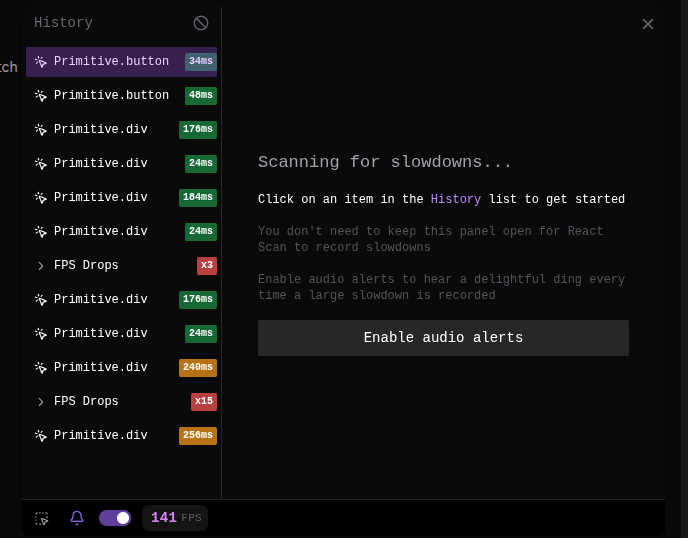Click the x3 red count badge

[x=207, y=265]
